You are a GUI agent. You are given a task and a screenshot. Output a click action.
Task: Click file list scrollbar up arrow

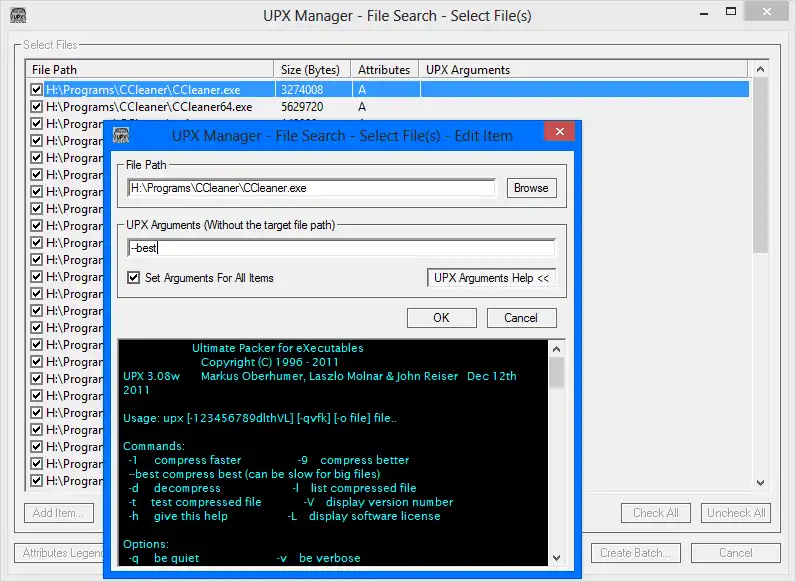(760, 69)
